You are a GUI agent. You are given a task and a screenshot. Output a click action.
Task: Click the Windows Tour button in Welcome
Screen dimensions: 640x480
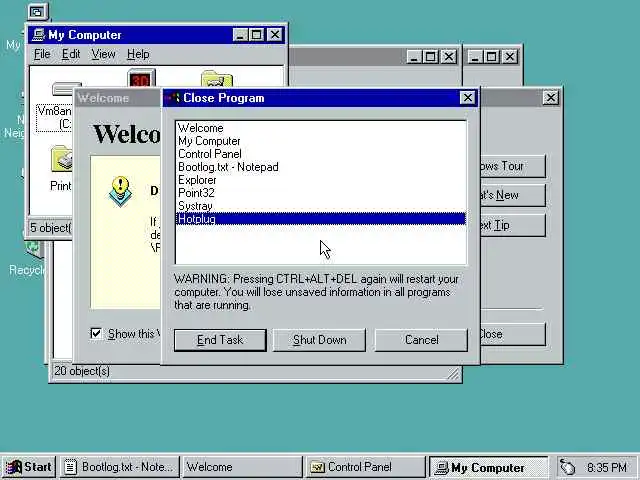click(513, 166)
